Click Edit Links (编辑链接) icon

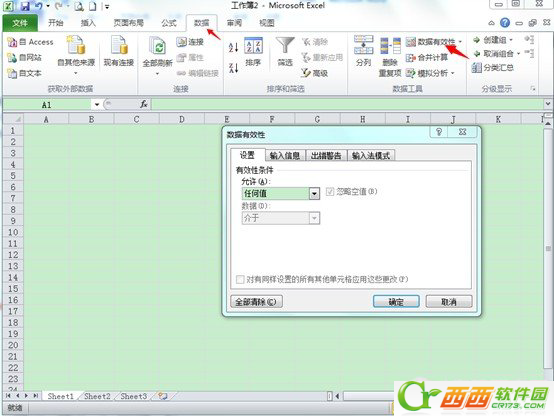(181, 73)
